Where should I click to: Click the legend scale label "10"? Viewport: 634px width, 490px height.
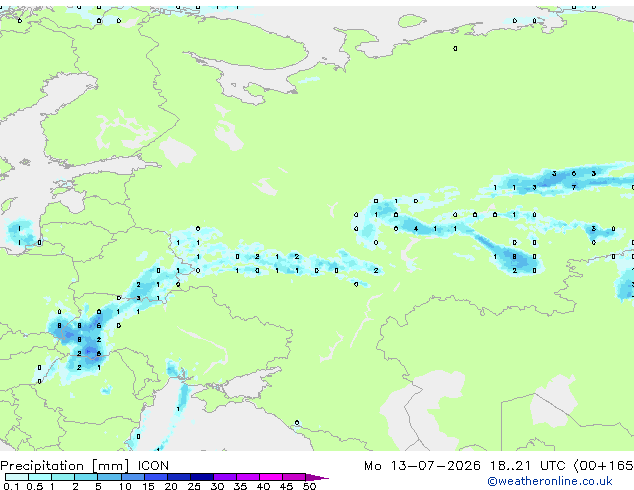pyautogui.click(x=125, y=486)
